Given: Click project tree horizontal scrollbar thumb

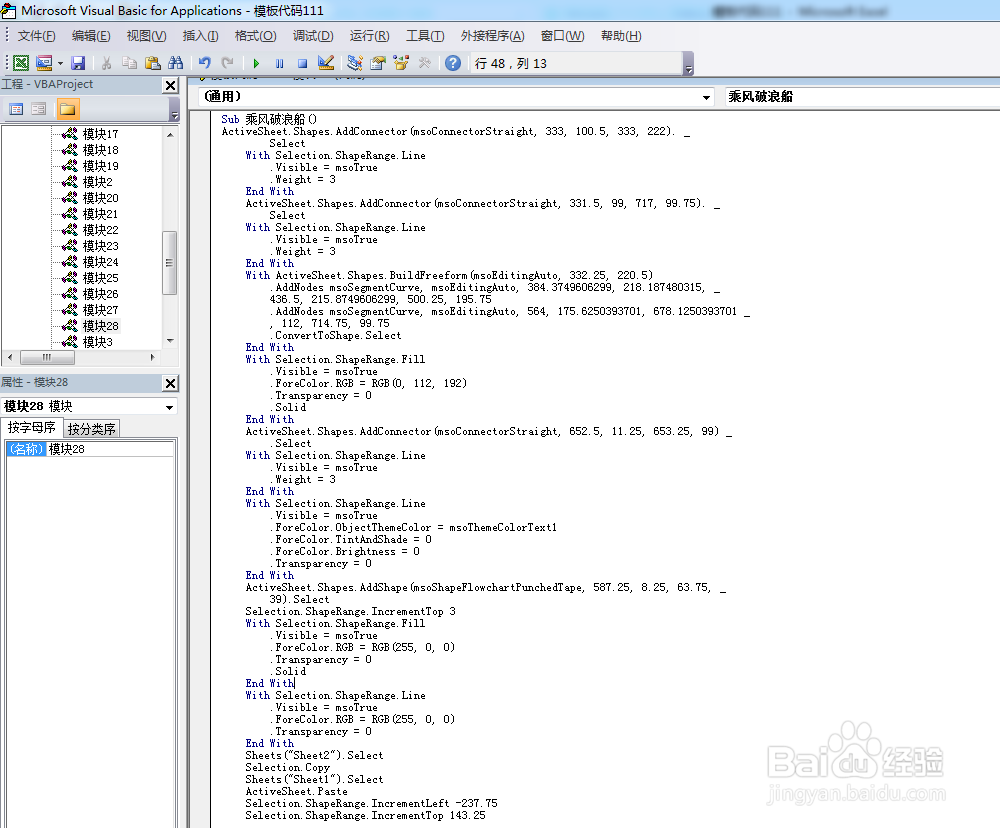Looking at the screenshot, I should (x=47, y=357).
